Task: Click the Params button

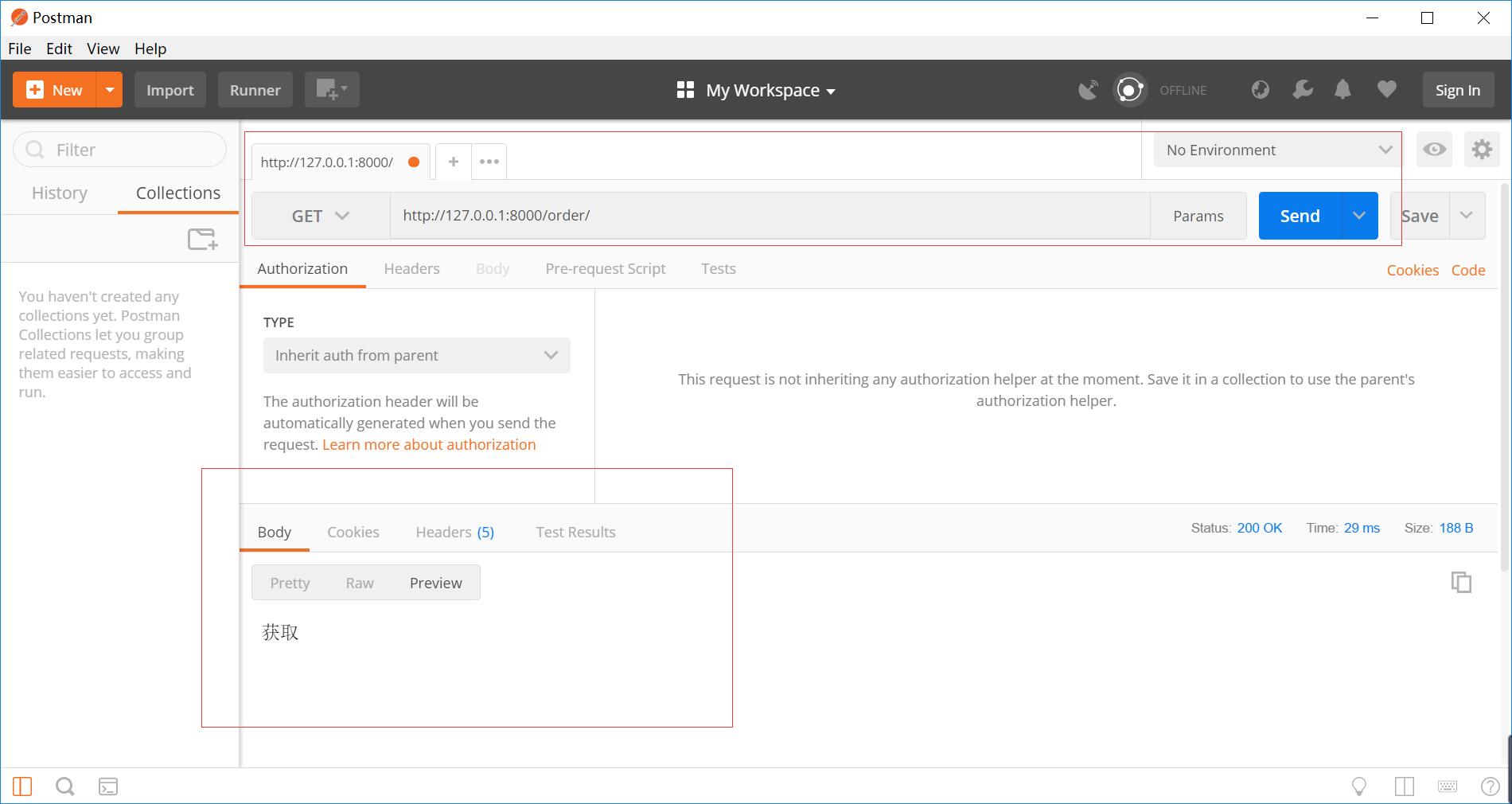Action: [1198, 216]
